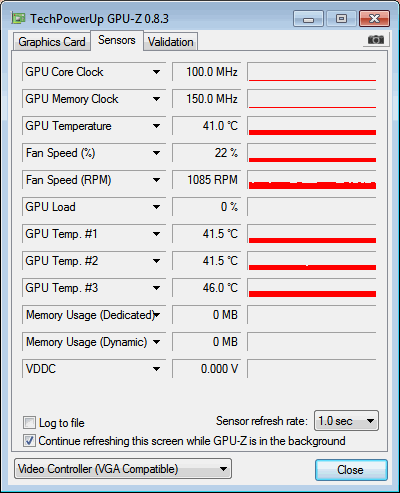Switch to the Graphics Card tab
This screenshot has width=400, height=493.
coord(52,42)
